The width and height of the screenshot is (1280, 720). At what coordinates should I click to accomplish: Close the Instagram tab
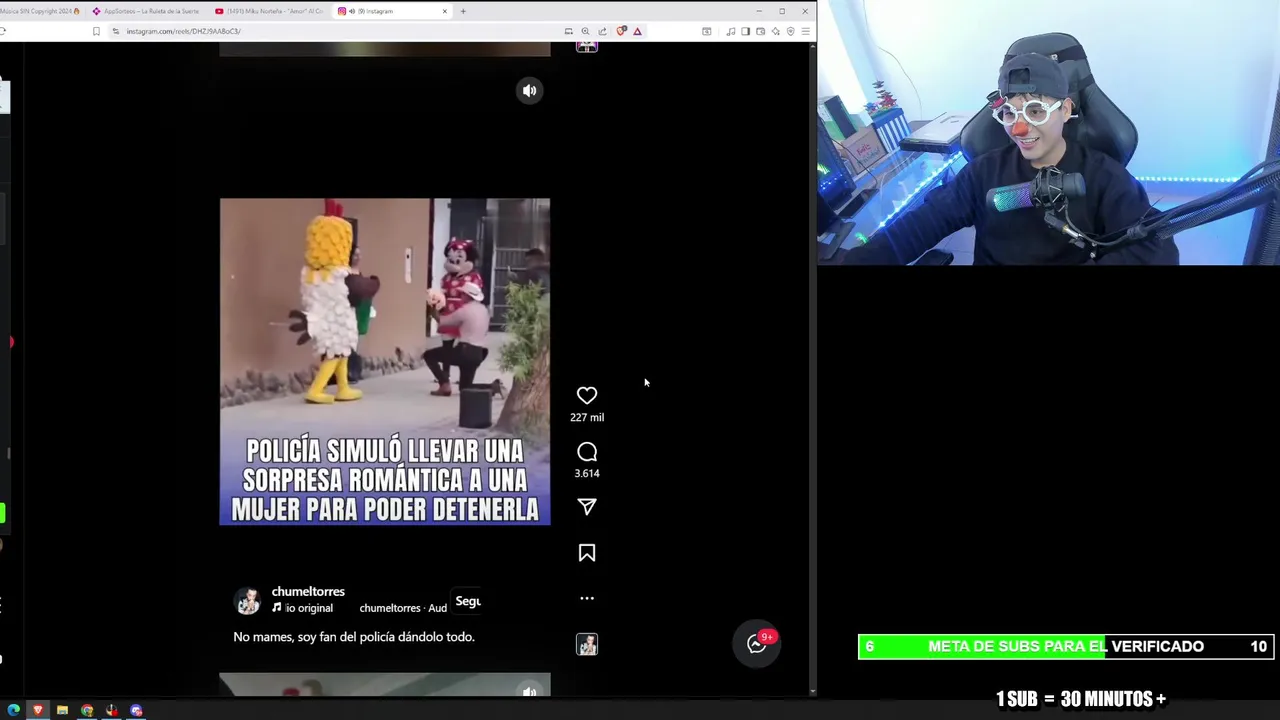pyautogui.click(x=445, y=11)
